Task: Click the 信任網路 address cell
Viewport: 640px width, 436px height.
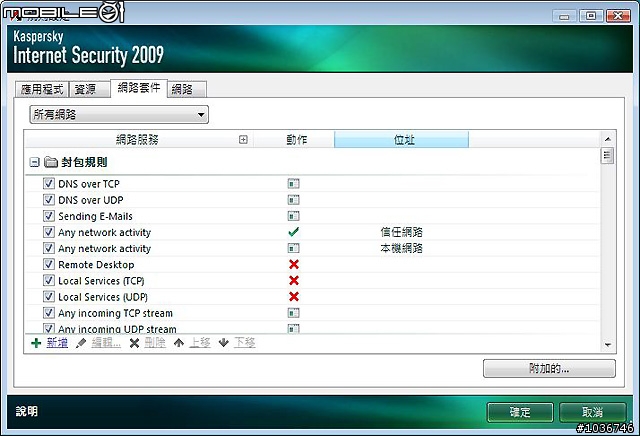Action: click(x=402, y=232)
